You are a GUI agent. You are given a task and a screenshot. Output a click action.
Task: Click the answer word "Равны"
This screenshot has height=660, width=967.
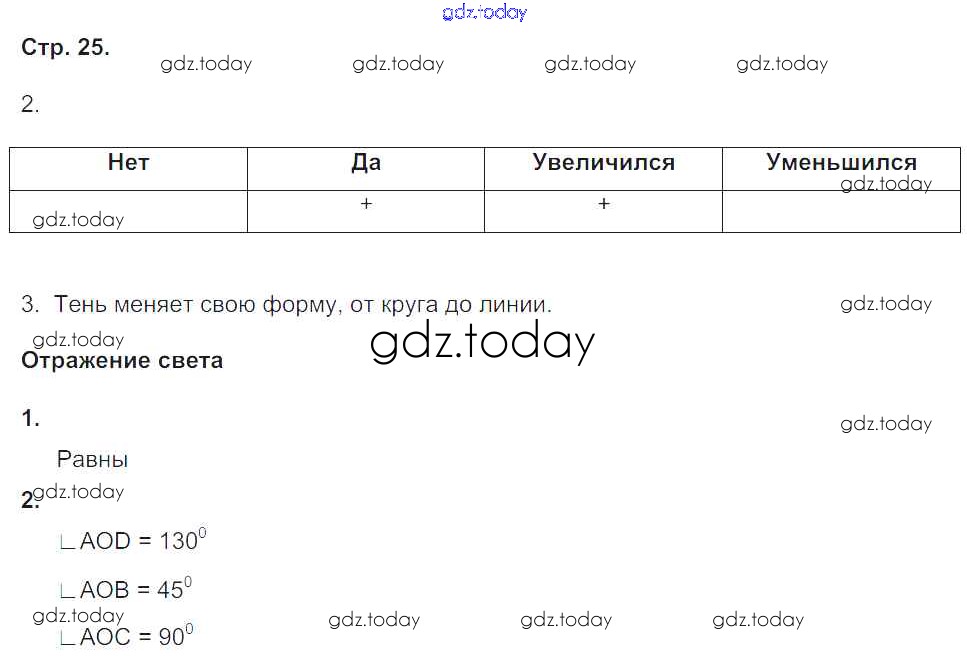93,460
